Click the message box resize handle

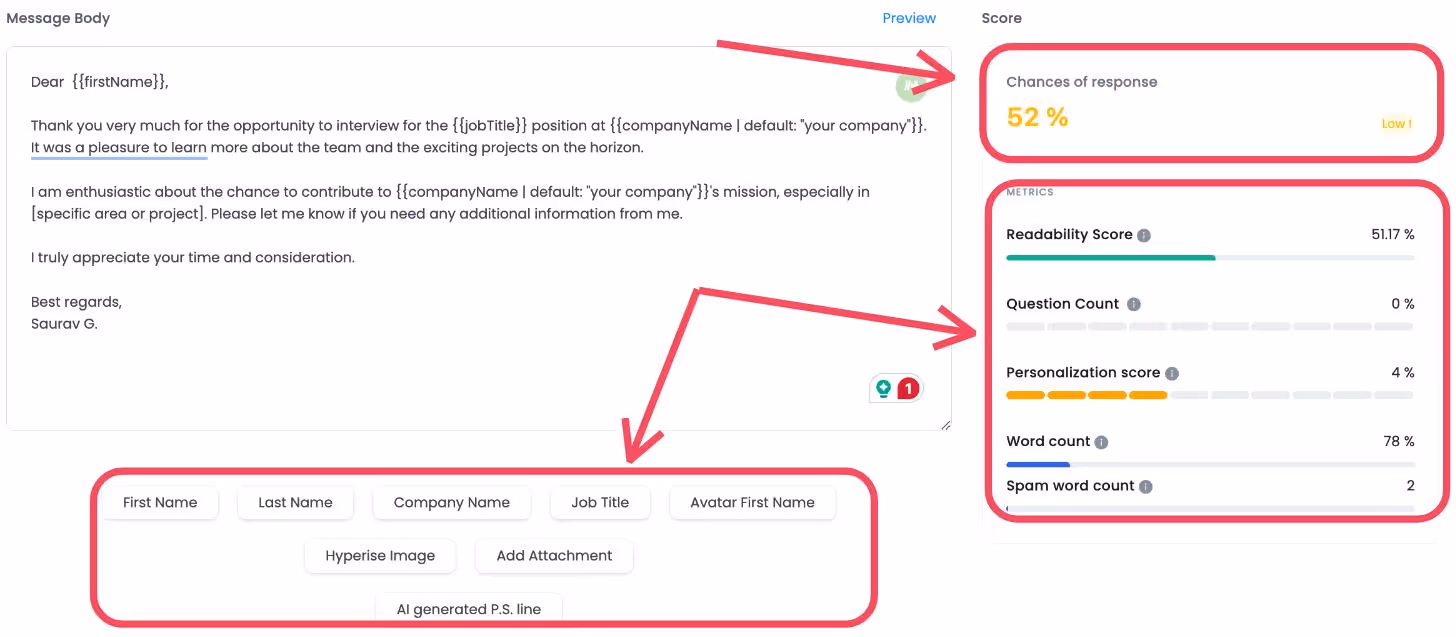(947, 428)
